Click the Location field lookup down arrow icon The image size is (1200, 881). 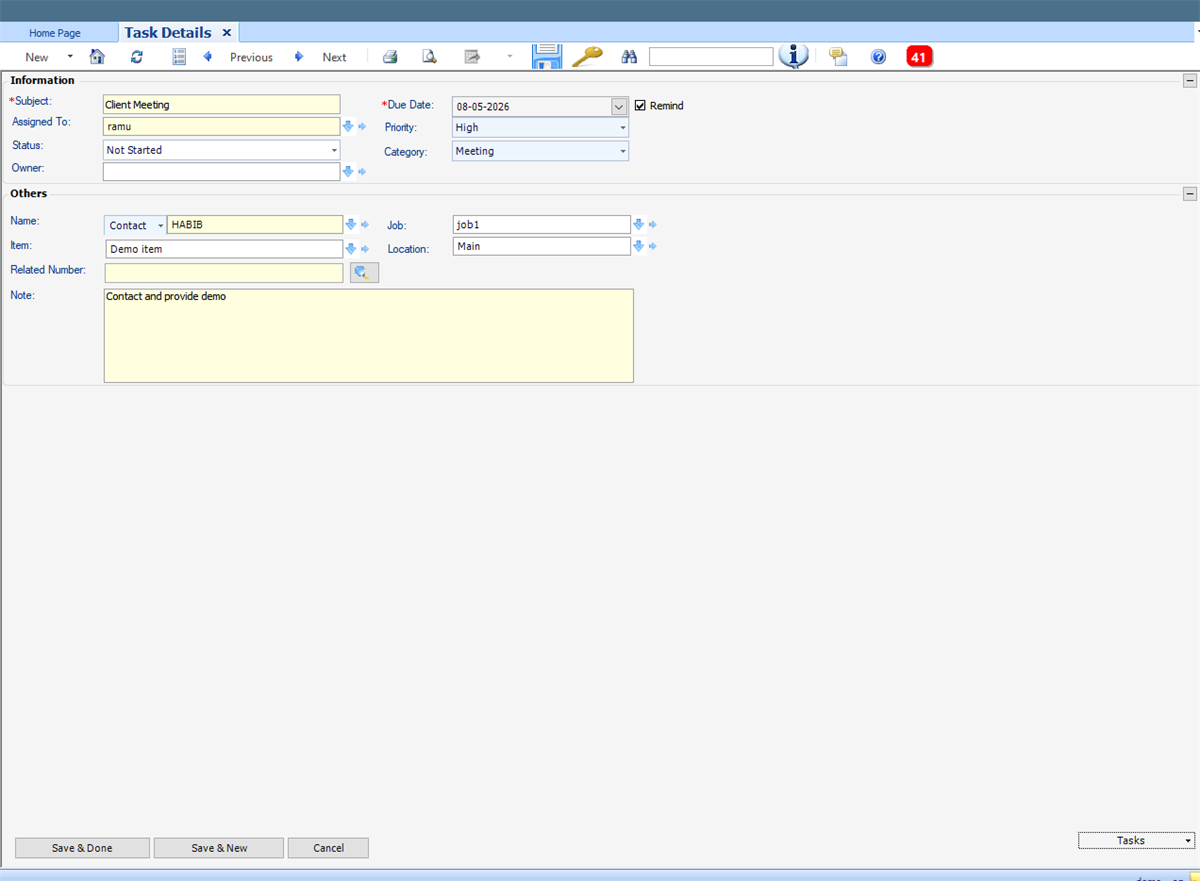pos(638,245)
